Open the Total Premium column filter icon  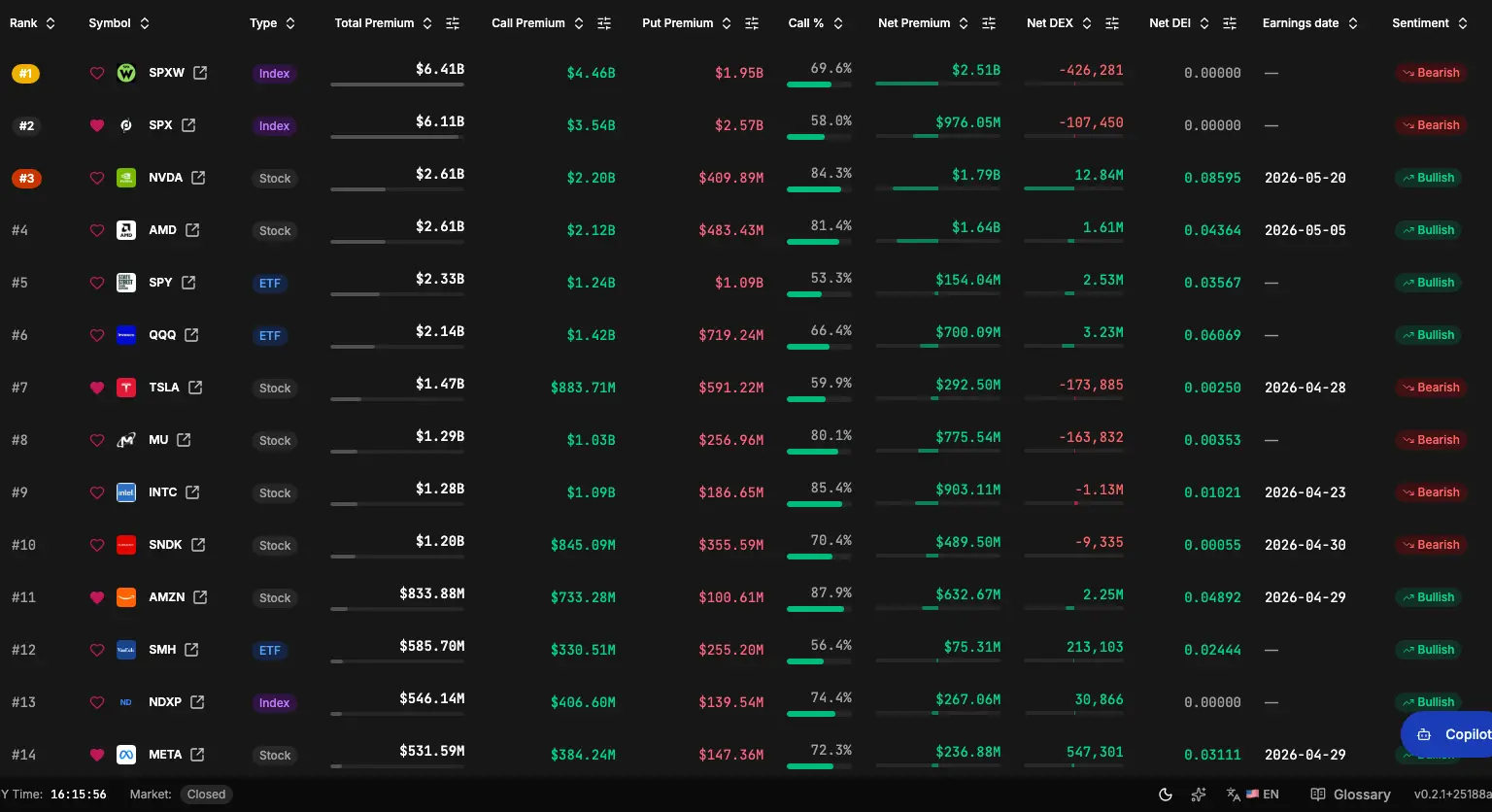(453, 23)
